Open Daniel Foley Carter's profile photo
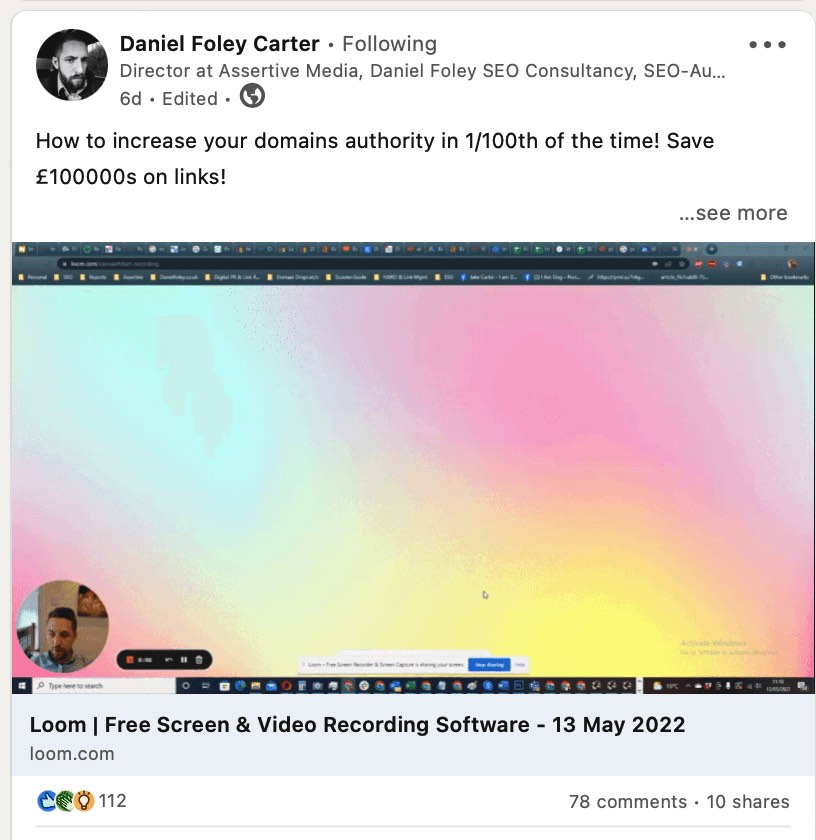The height and width of the screenshot is (840, 816). click(x=72, y=65)
